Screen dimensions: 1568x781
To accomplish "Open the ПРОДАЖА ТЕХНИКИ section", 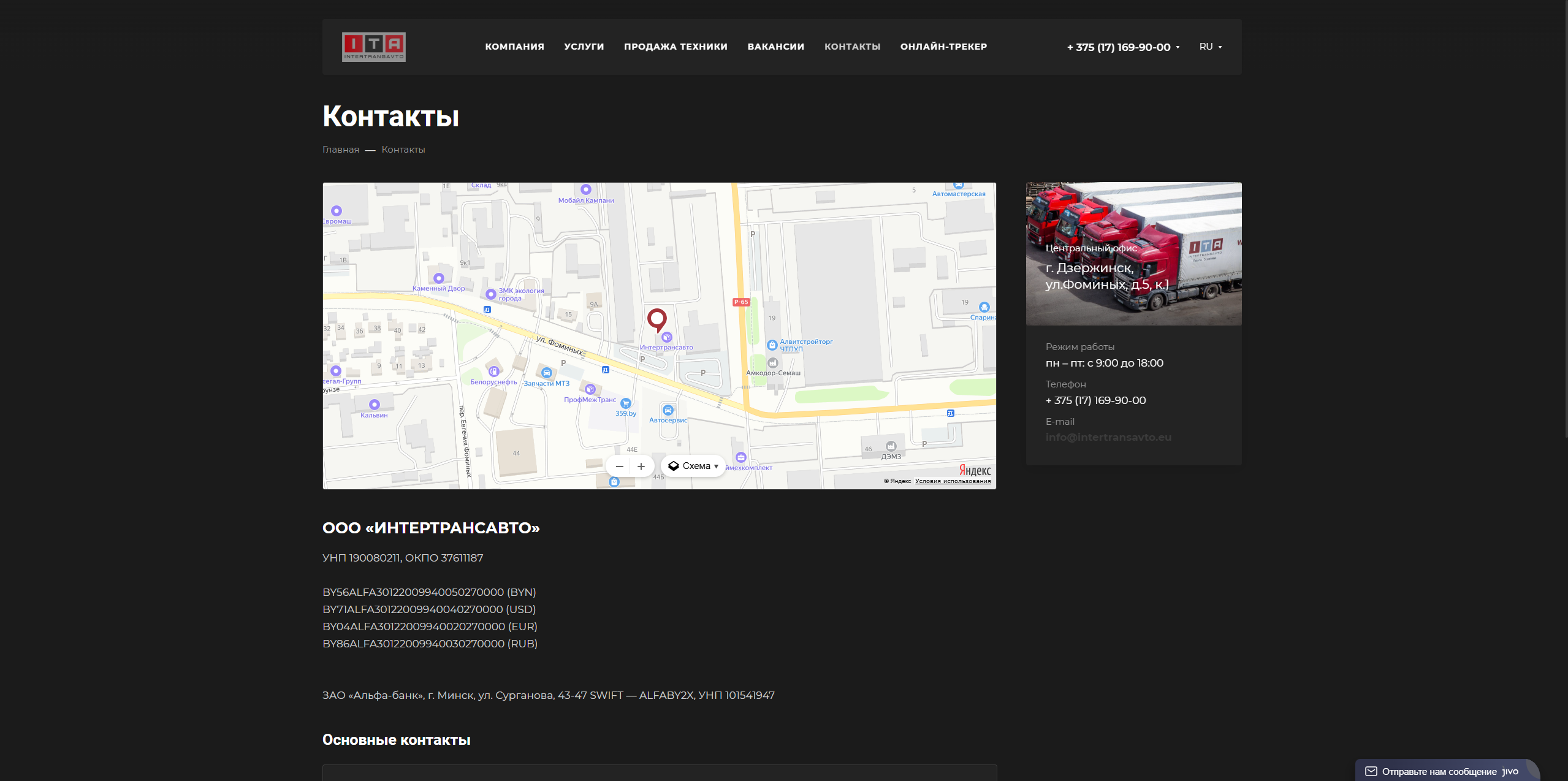I will (675, 47).
